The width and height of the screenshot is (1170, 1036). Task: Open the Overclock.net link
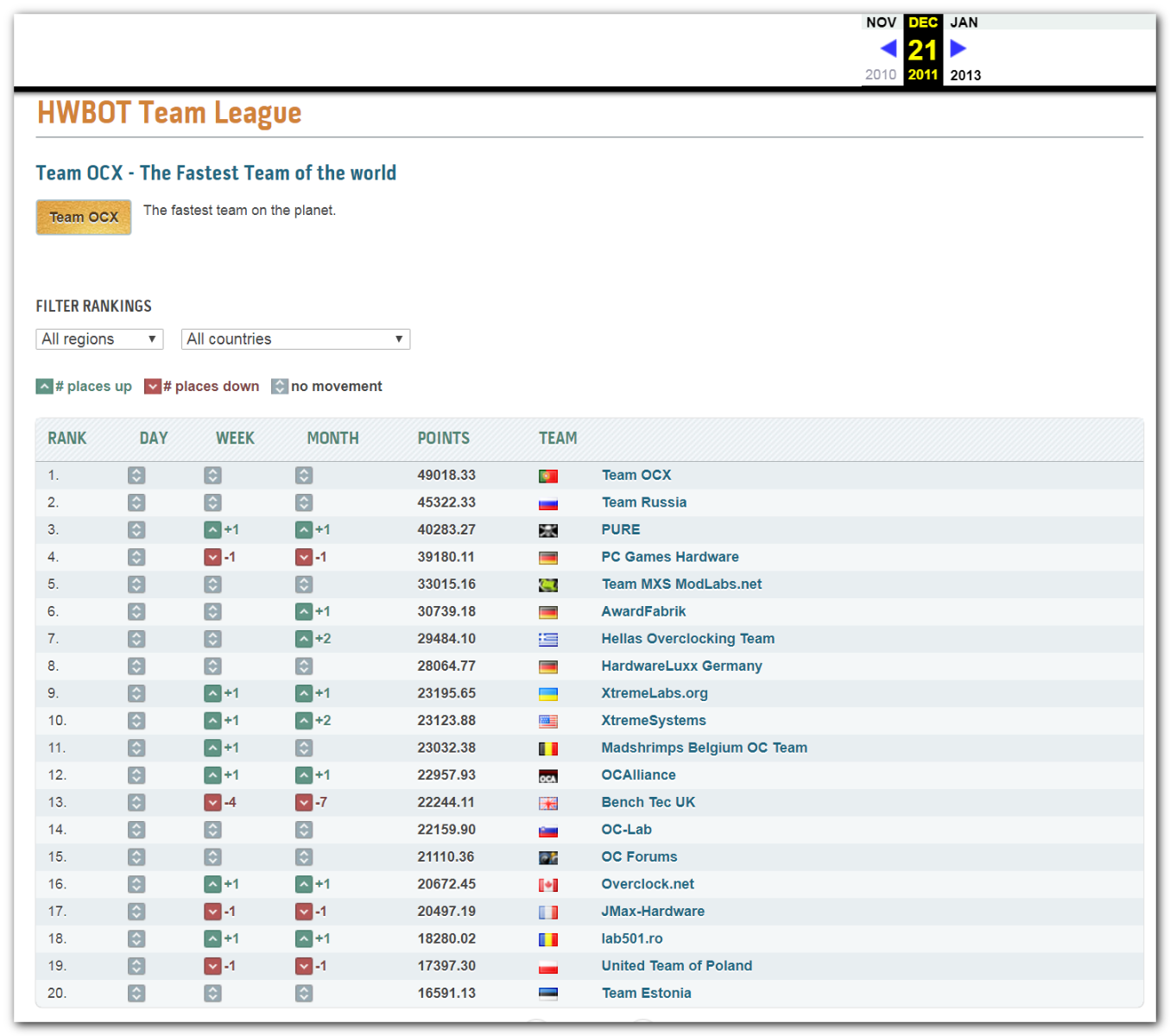tap(648, 884)
